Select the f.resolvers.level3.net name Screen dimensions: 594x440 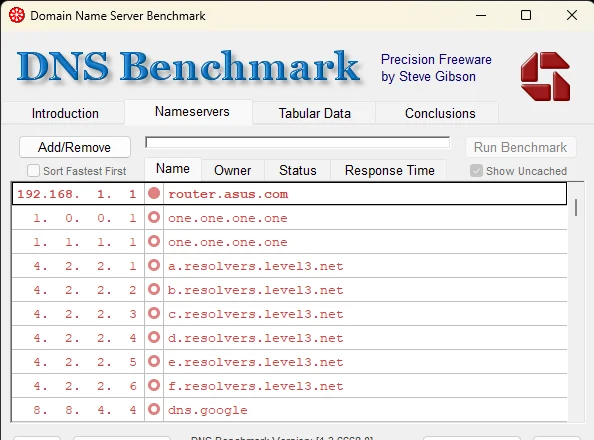256,386
